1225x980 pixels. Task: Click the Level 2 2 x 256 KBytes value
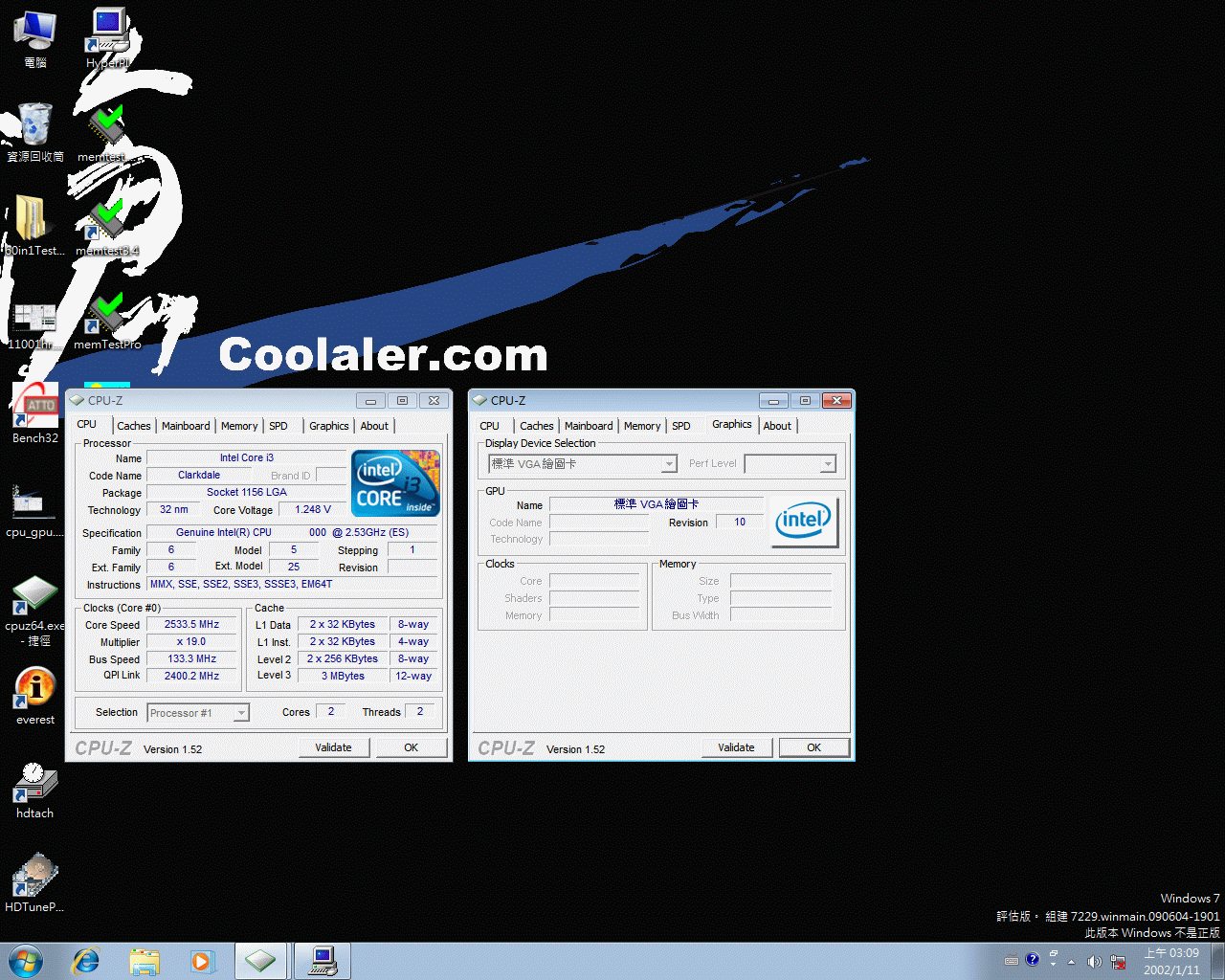[343, 658]
